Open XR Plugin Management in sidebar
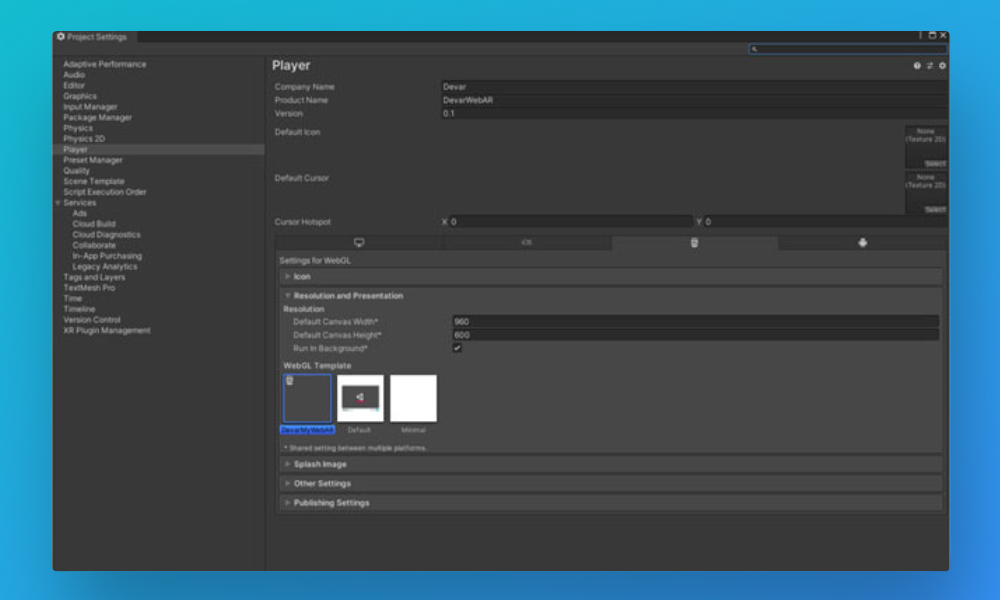 click(x=107, y=330)
